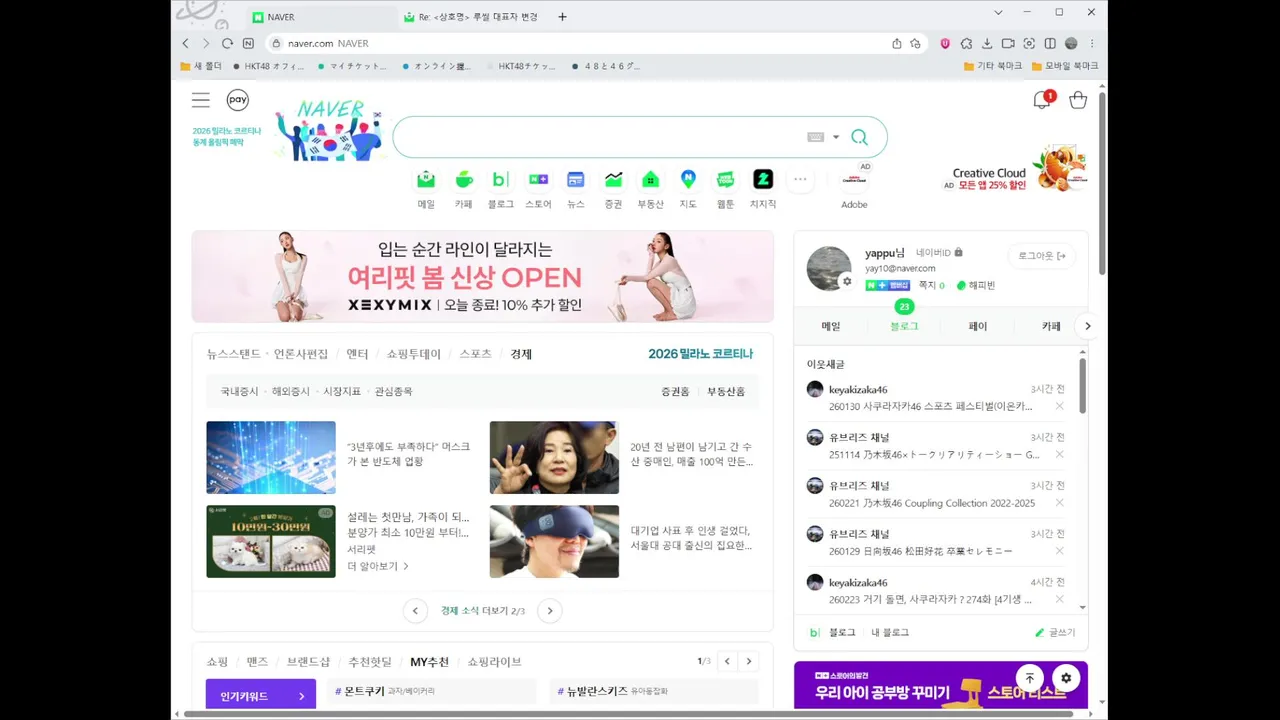Image resolution: width=1280 pixels, height=720 pixels.
Task: Select the 뉴스스탠드 tab
Action: coord(233,354)
